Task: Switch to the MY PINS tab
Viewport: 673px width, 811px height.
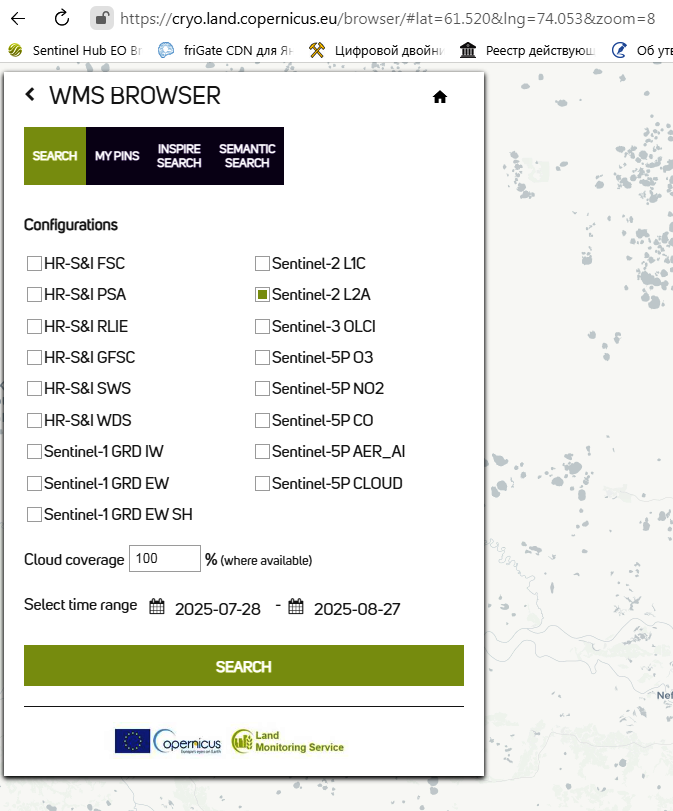Action: tap(117, 156)
